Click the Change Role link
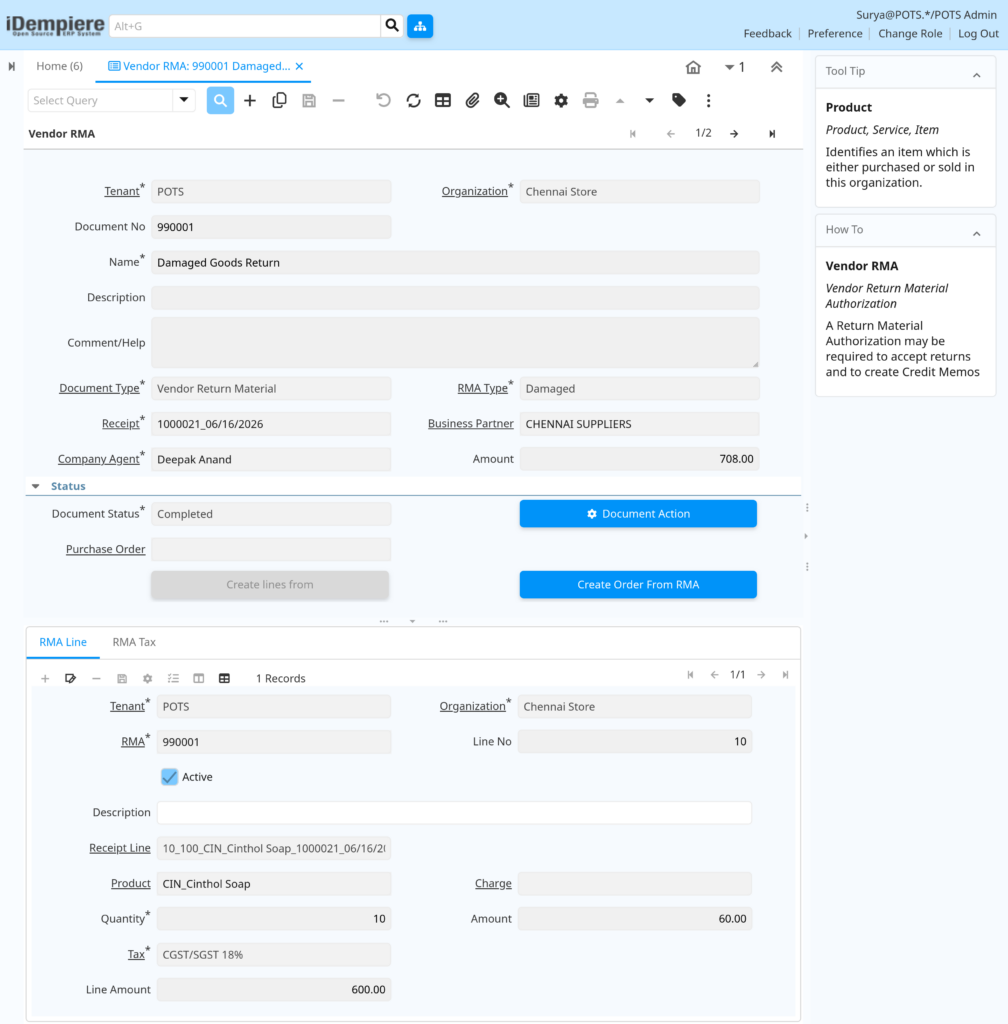Image resolution: width=1008 pixels, height=1024 pixels. (x=910, y=33)
